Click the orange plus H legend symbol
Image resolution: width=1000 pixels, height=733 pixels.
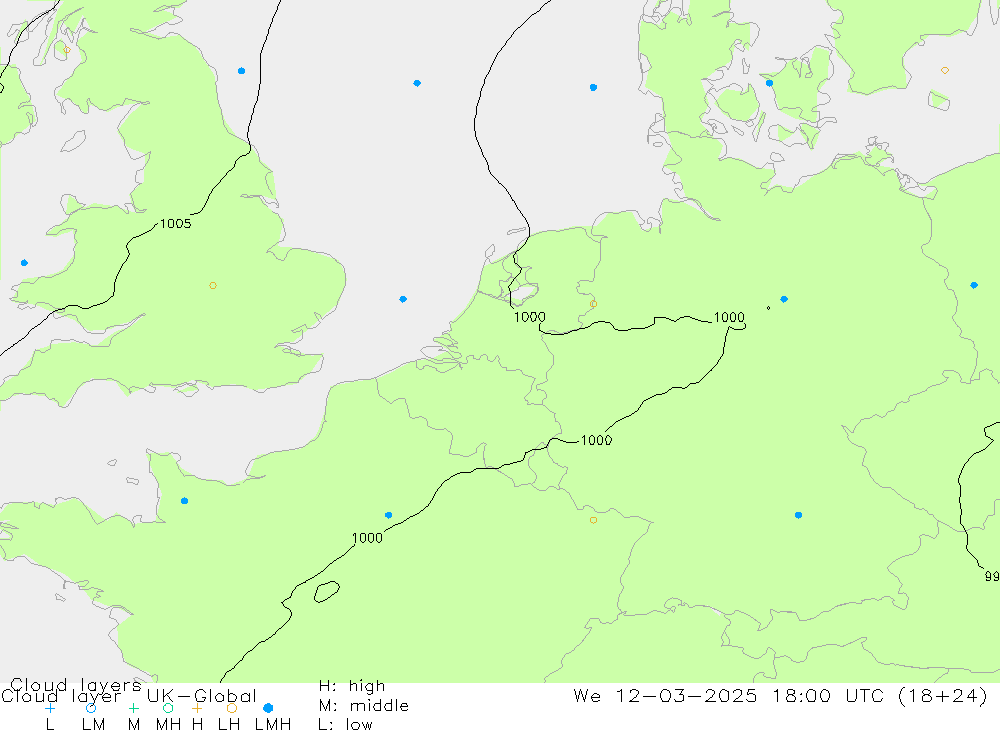pos(197,708)
